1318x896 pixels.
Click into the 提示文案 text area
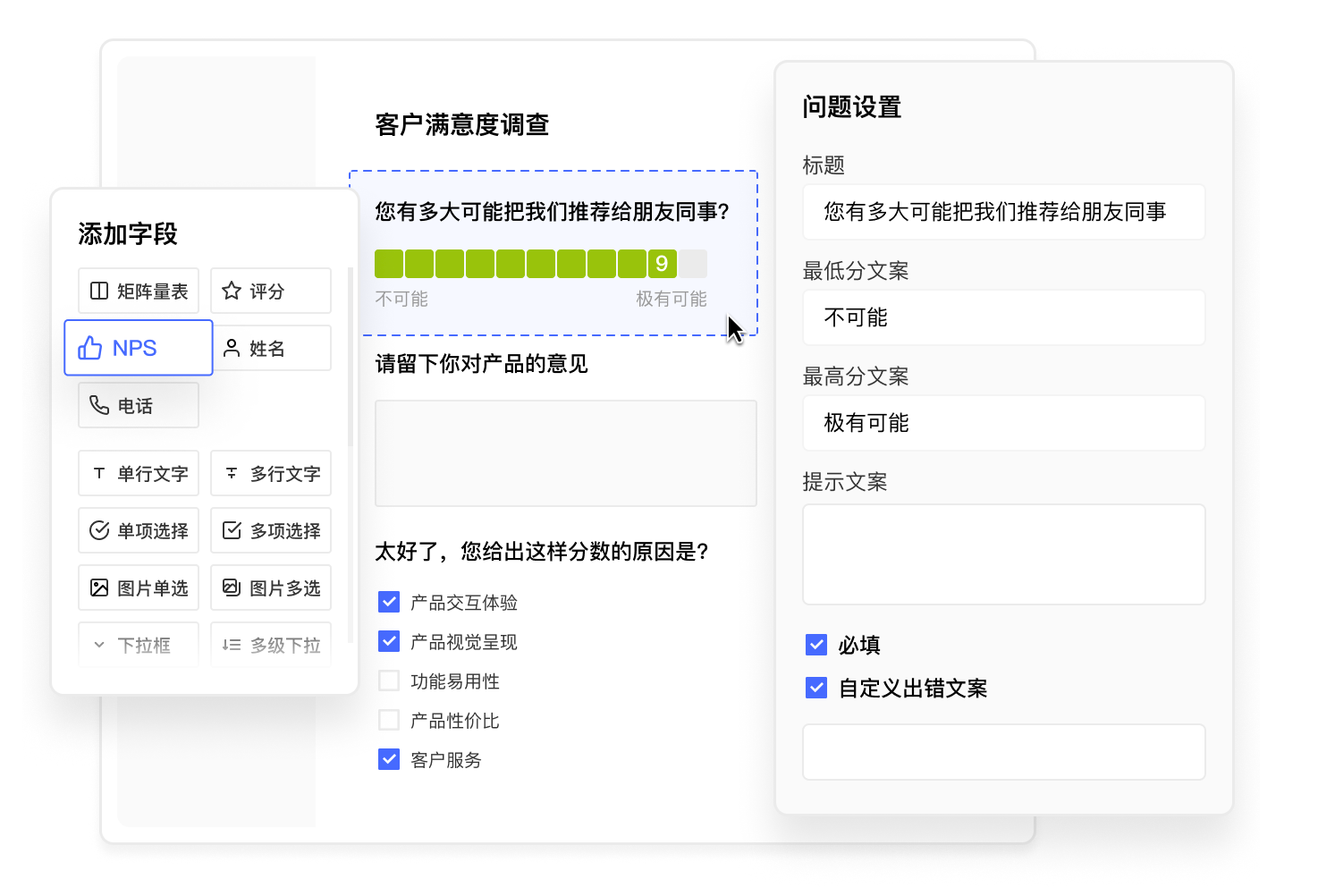click(x=1003, y=554)
